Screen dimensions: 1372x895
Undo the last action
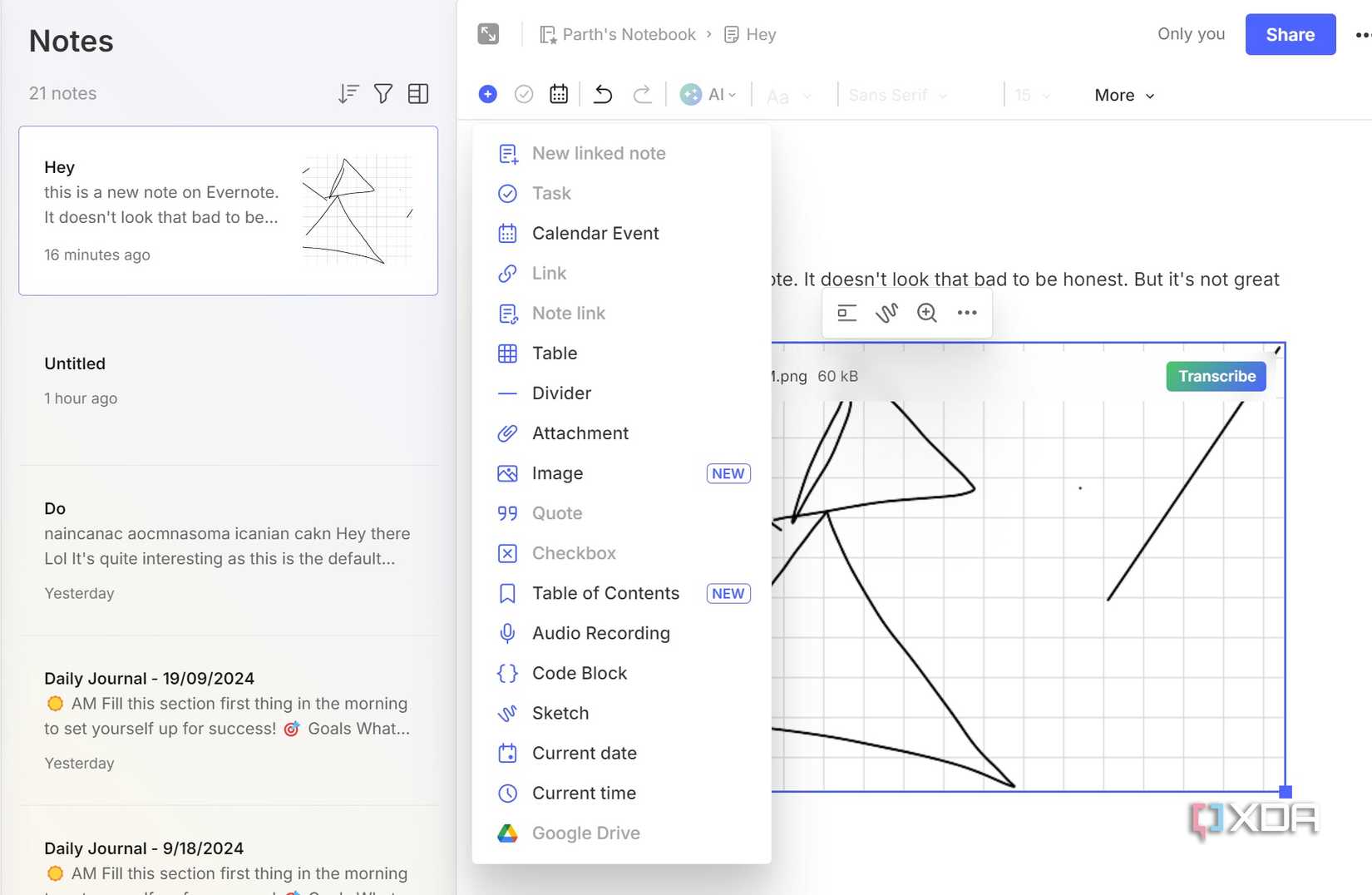[x=603, y=95]
